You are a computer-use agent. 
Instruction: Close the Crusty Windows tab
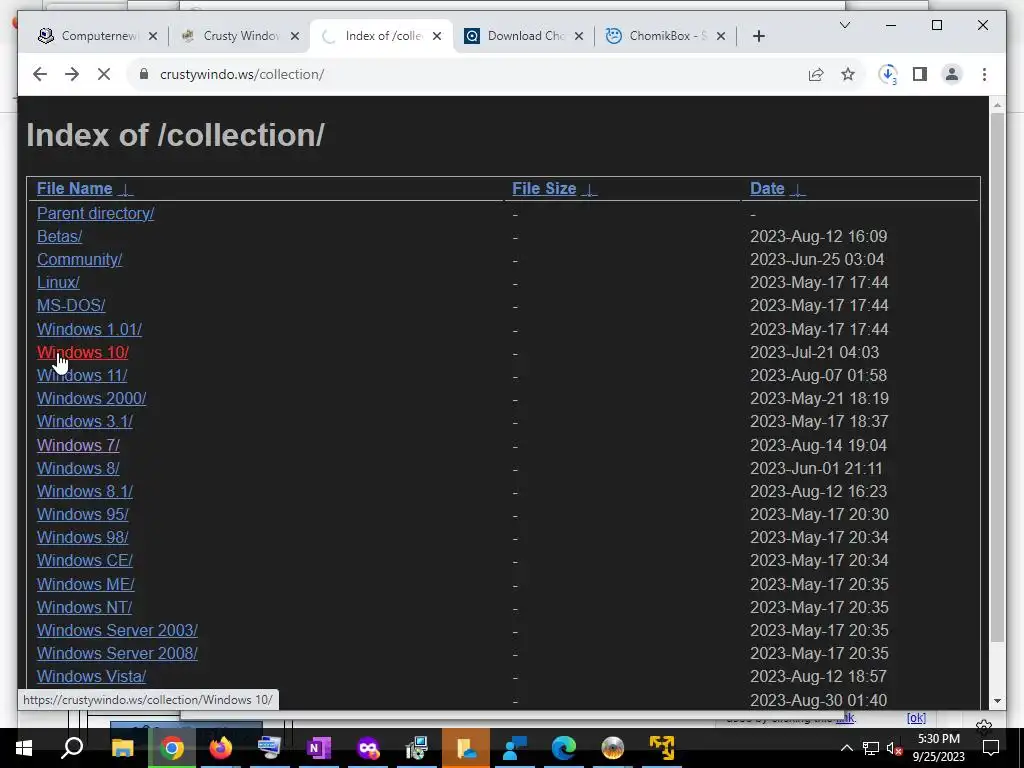coord(295,36)
